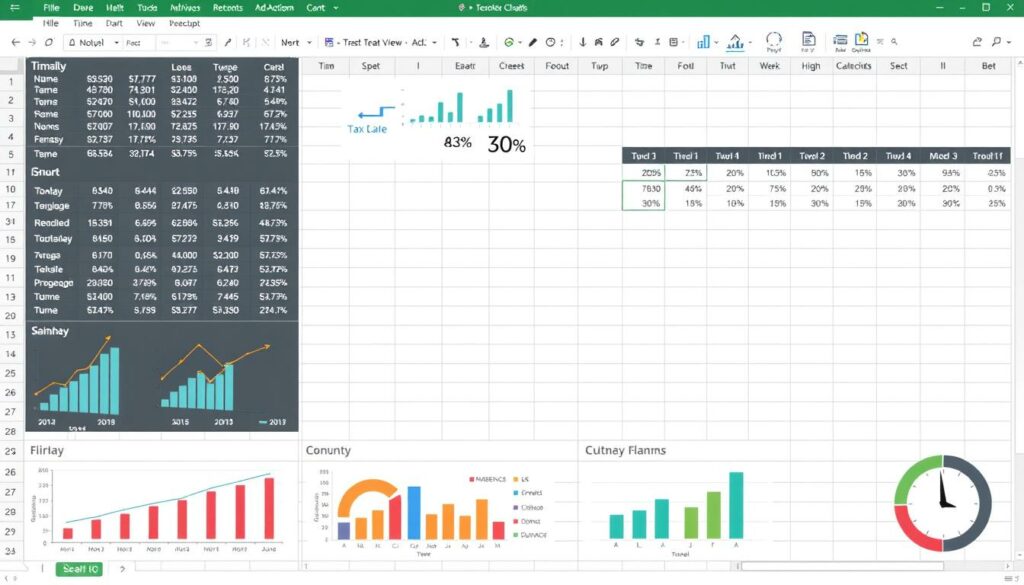Click the 83% value
This screenshot has width=1024, height=585.
click(x=457, y=142)
